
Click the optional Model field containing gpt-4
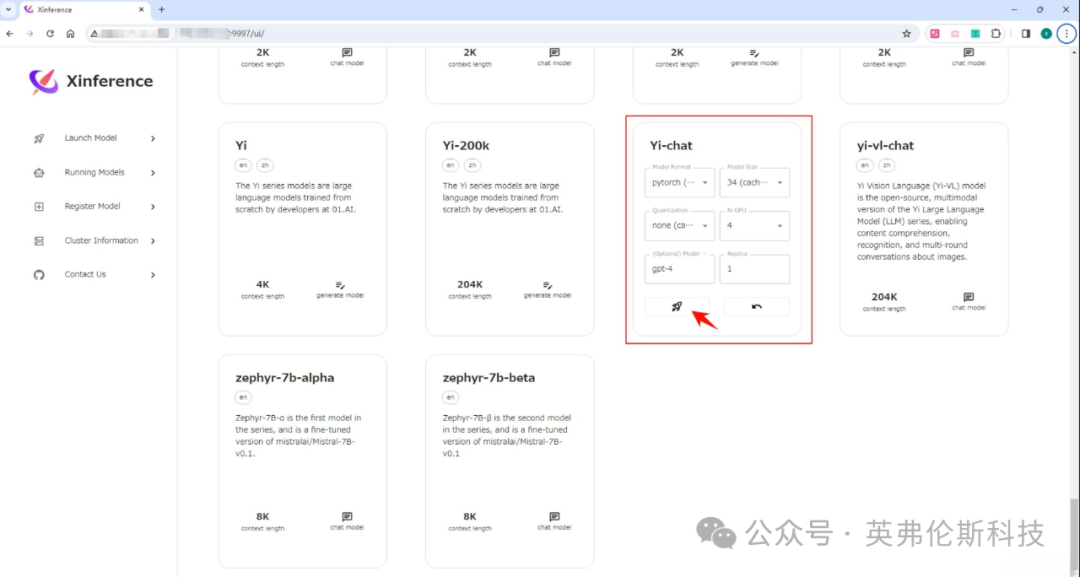(x=680, y=269)
